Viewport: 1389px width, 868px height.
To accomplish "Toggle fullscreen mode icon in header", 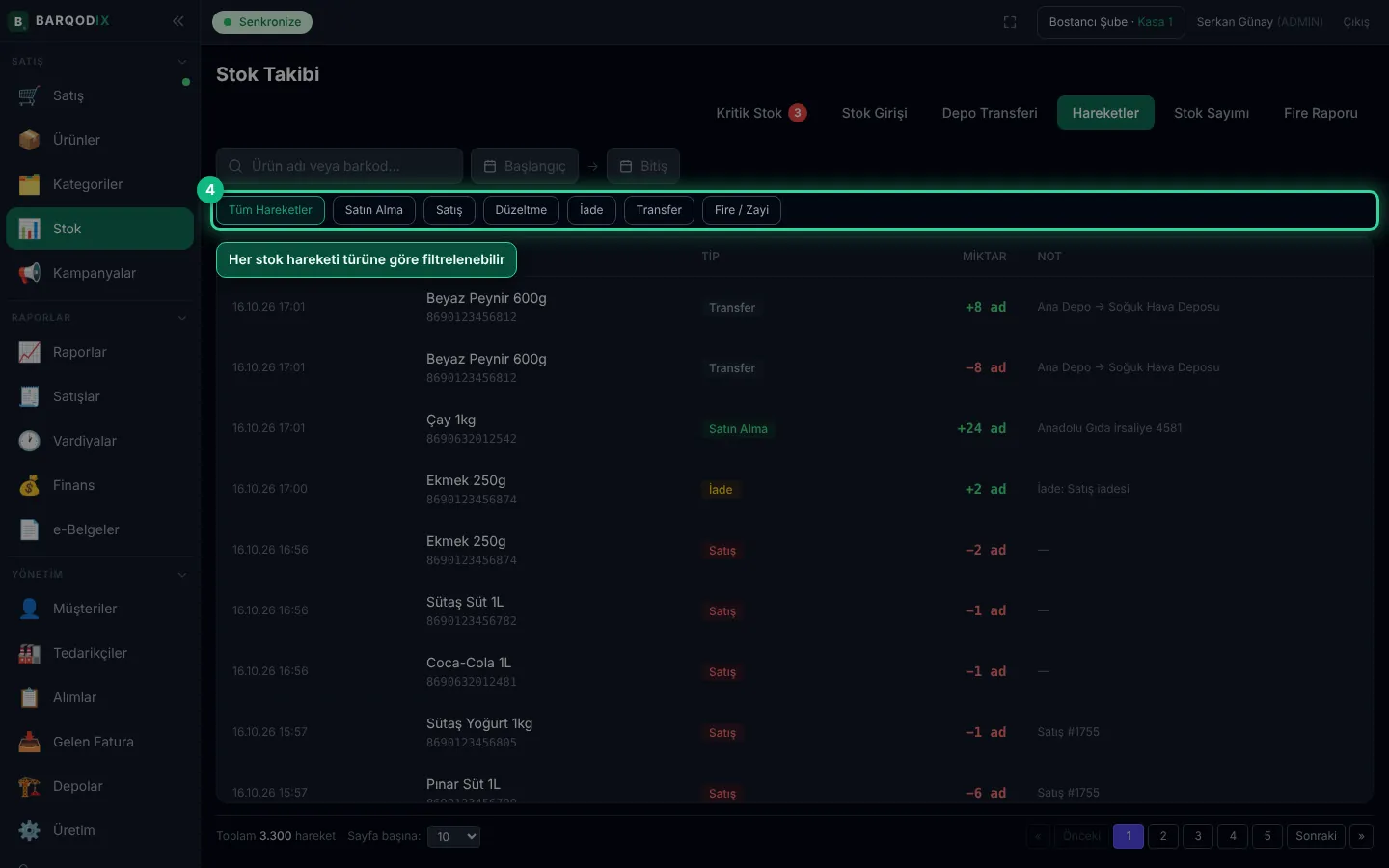I will 1010,22.
